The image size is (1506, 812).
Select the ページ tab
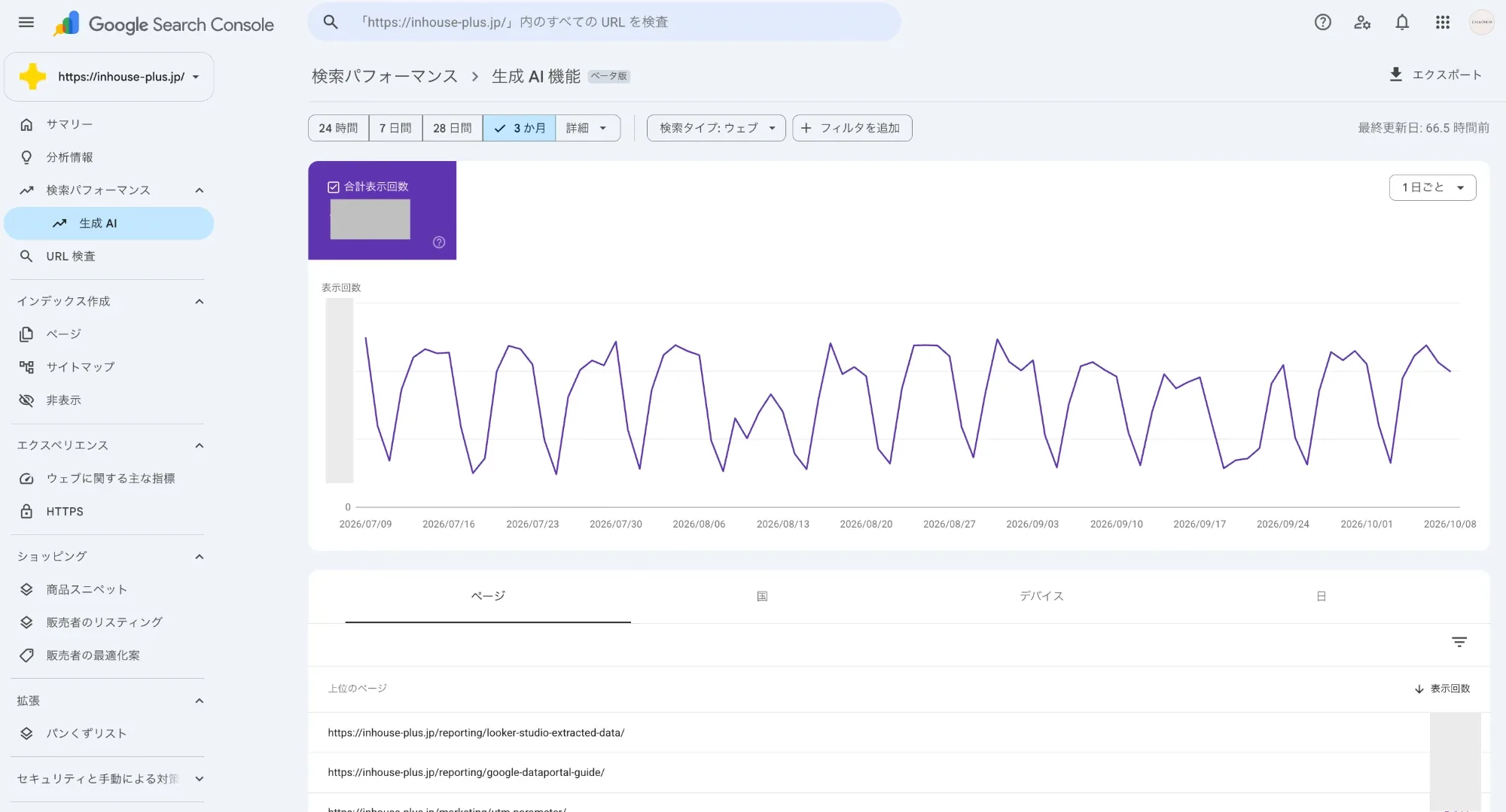pyautogui.click(x=488, y=596)
